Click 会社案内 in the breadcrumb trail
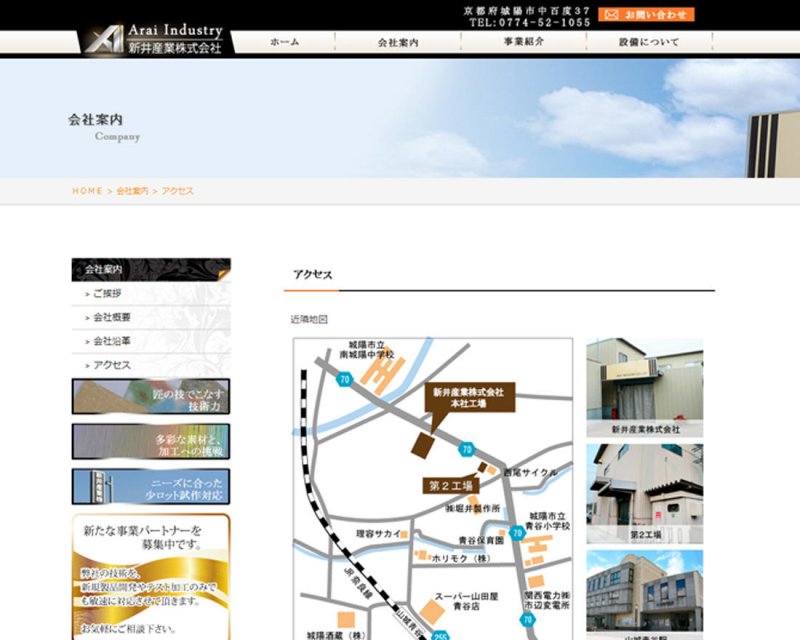Image resolution: width=800 pixels, height=640 pixels. point(132,191)
